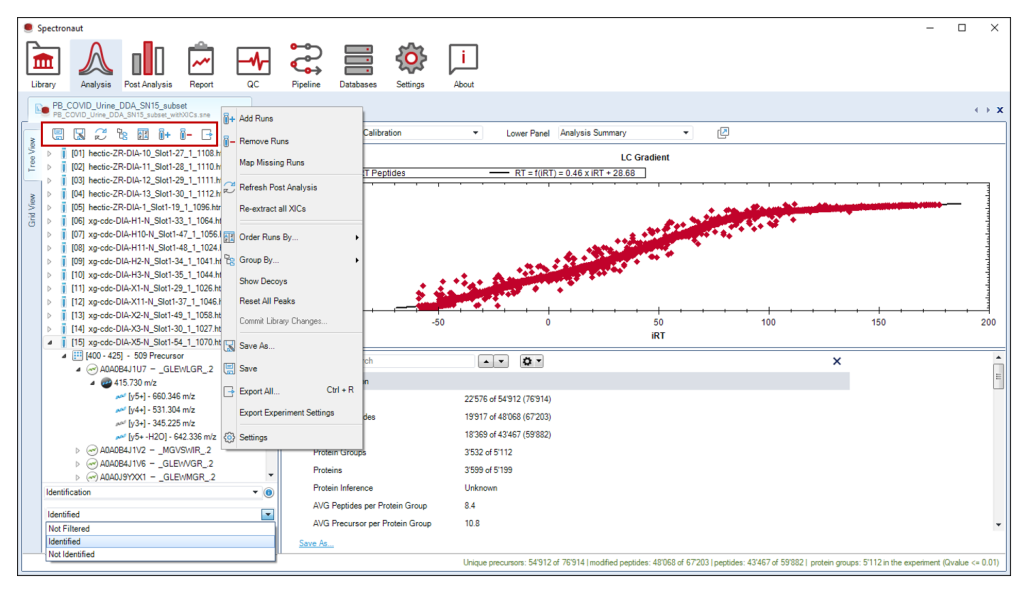The height and width of the screenshot is (594, 1029).
Task: Jump to the next search result arrow
Action: tap(501, 361)
